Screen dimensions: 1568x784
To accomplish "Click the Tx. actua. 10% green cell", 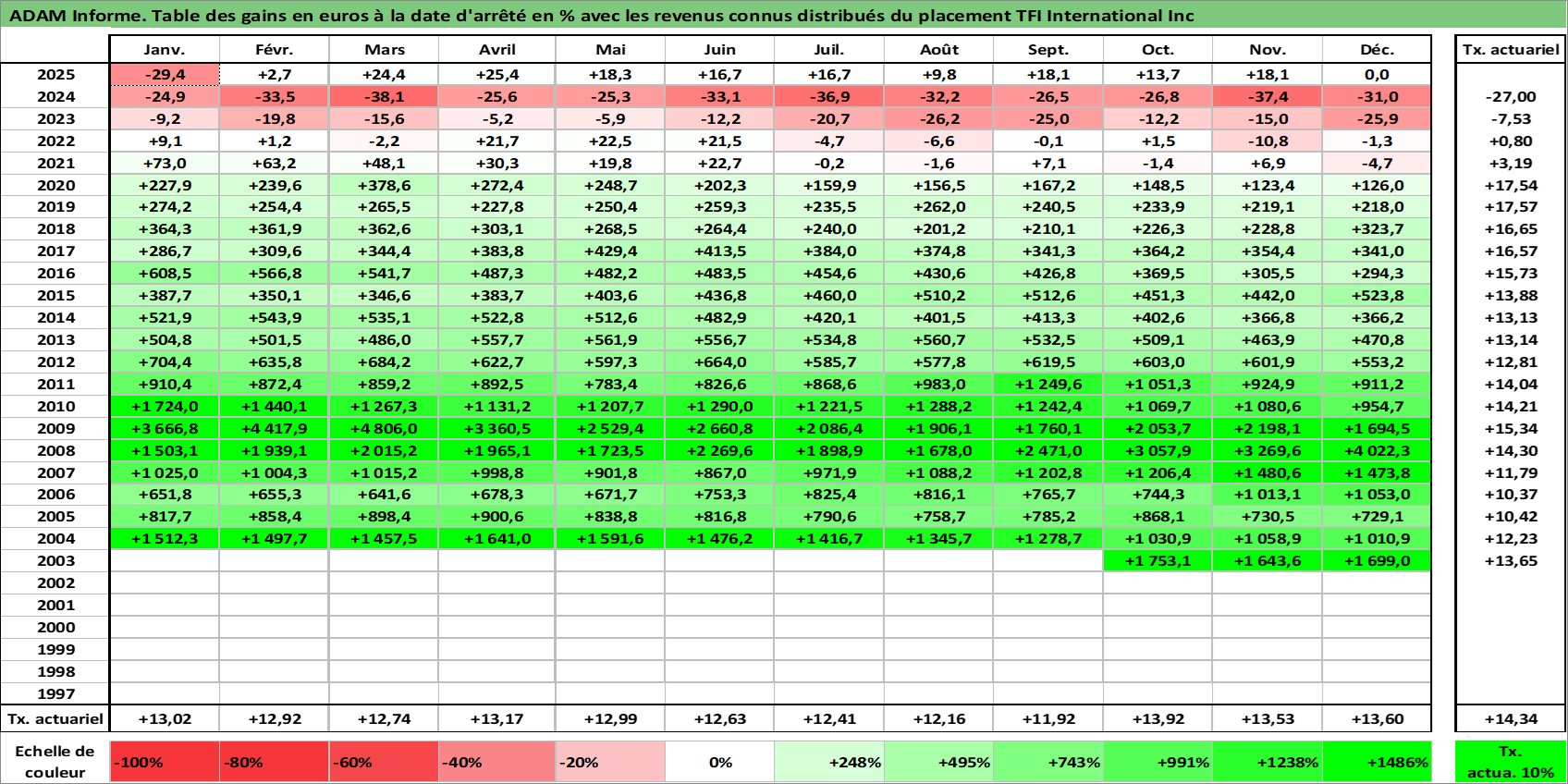I will pos(1511,762).
